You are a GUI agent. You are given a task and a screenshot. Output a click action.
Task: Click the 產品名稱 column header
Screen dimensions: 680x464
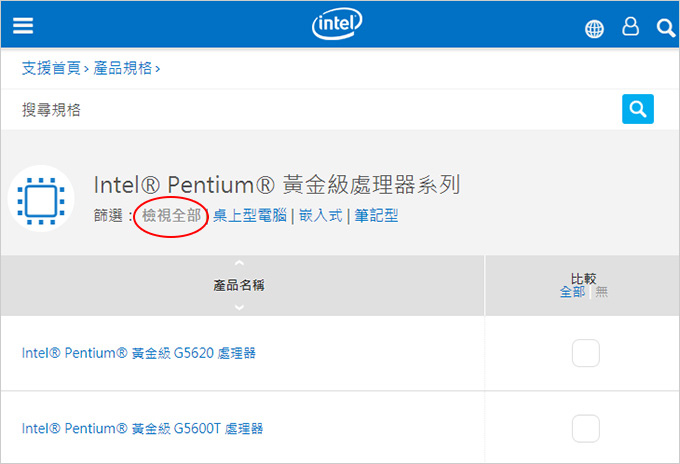click(239, 285)
